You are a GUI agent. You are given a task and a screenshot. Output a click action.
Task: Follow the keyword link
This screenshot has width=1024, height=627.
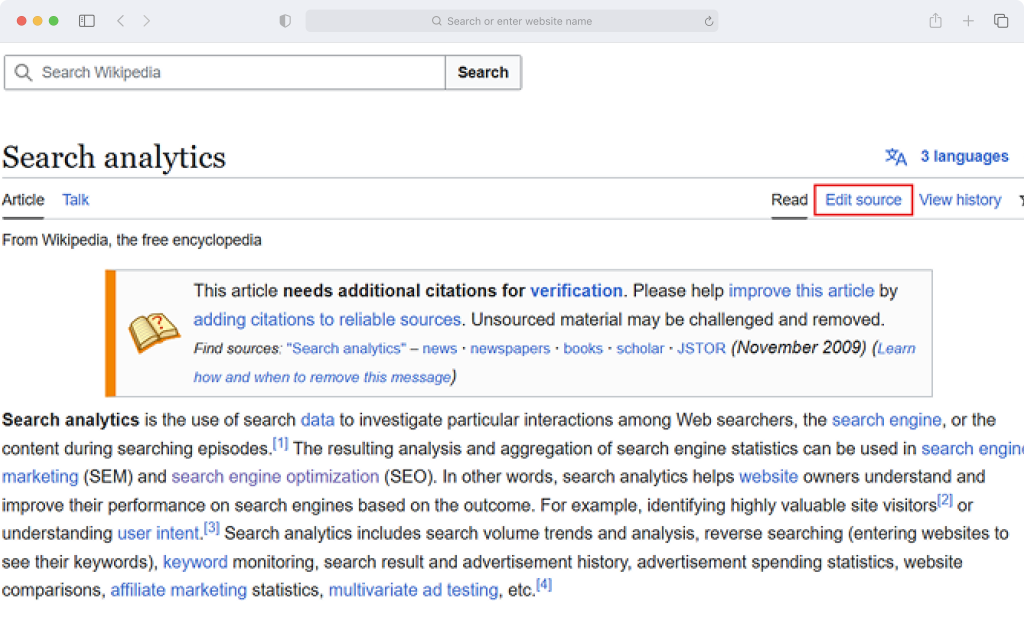195,562
